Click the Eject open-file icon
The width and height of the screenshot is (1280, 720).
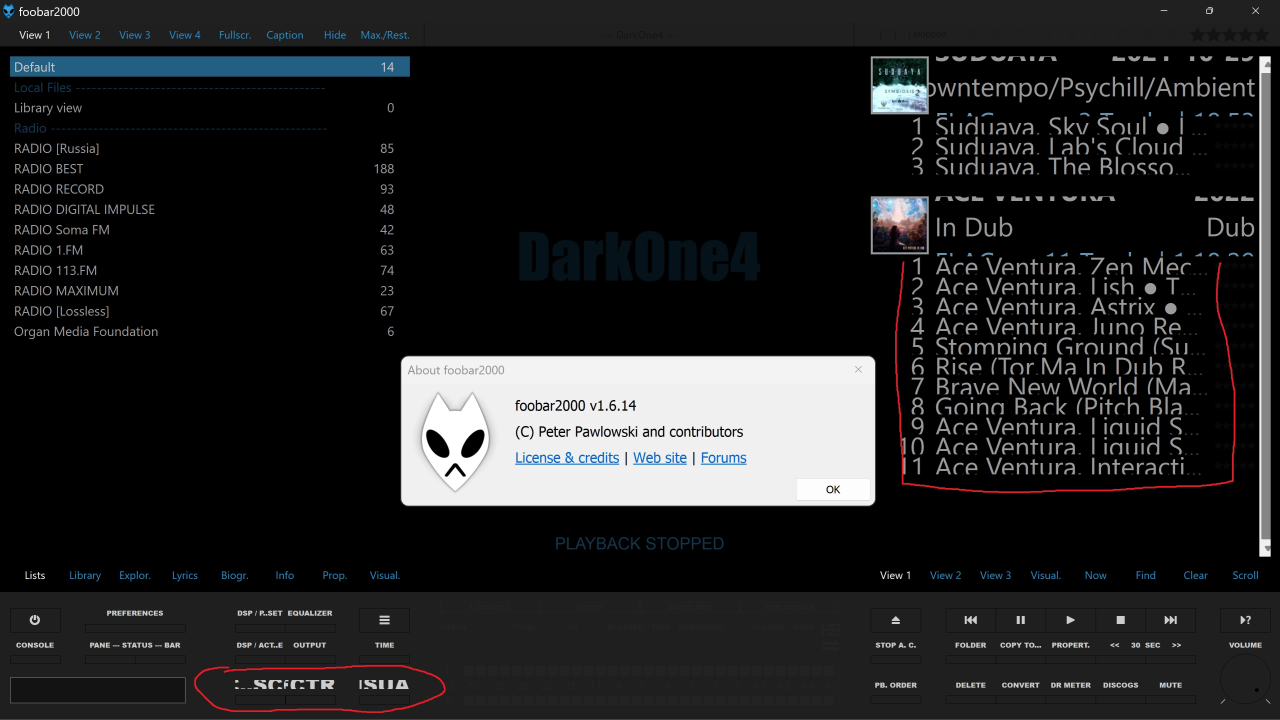point(895,620)
